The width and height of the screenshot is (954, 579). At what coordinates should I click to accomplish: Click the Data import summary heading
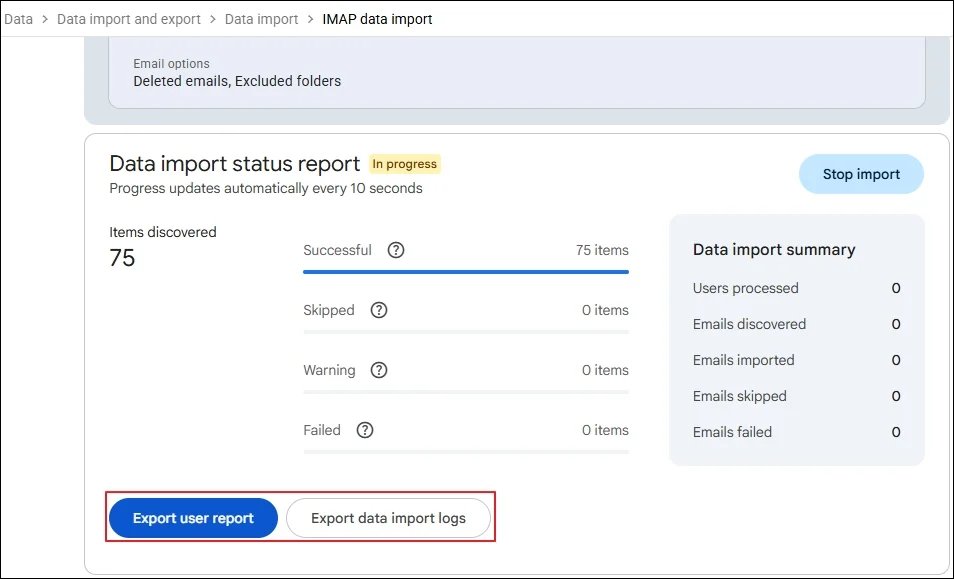click(774, 249)
